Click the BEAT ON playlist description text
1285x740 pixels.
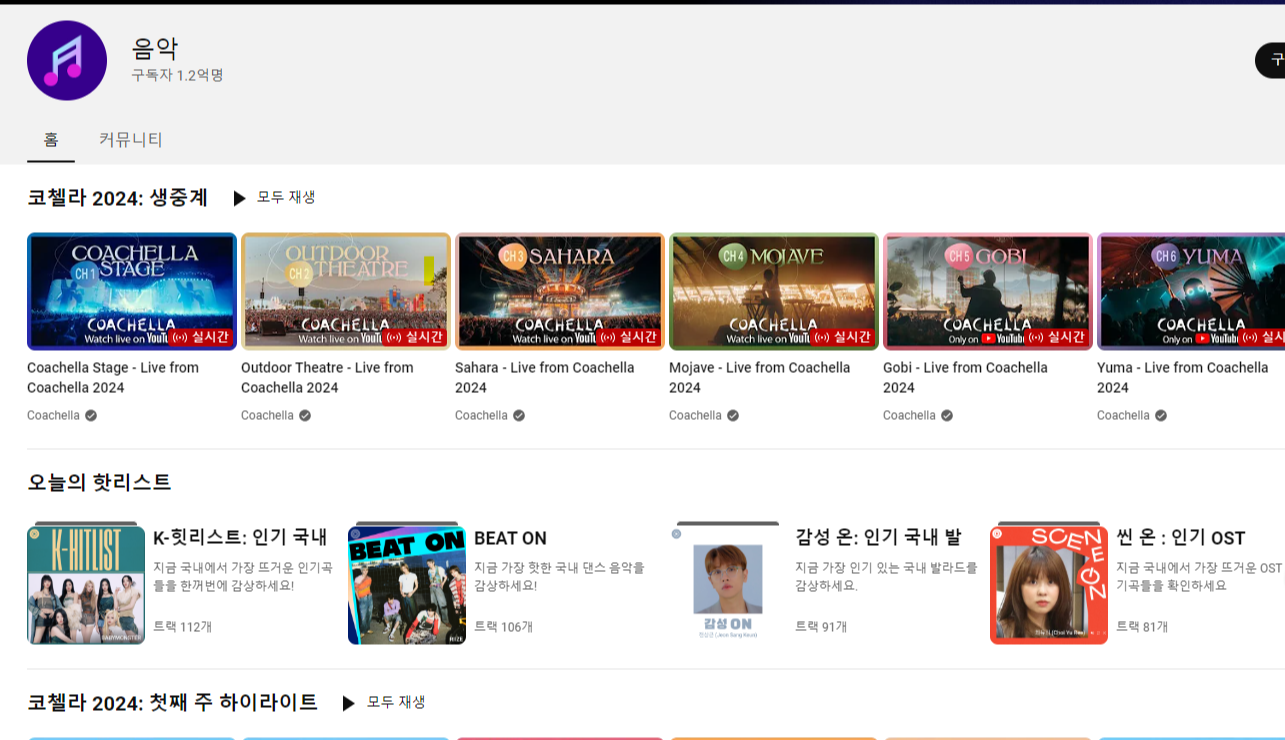(x=559, y=577)
